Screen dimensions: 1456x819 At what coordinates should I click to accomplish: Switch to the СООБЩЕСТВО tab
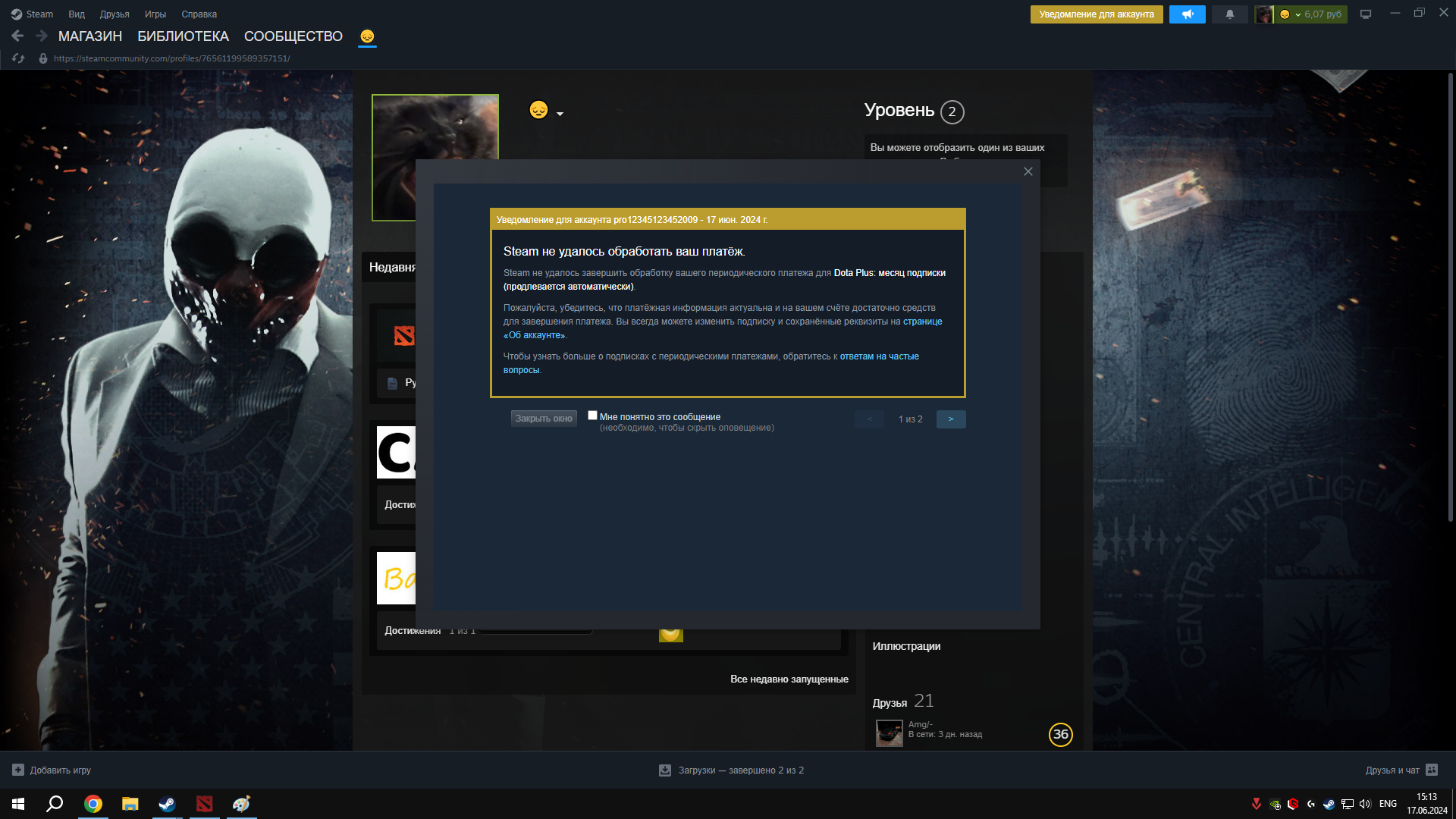[293, 36]
